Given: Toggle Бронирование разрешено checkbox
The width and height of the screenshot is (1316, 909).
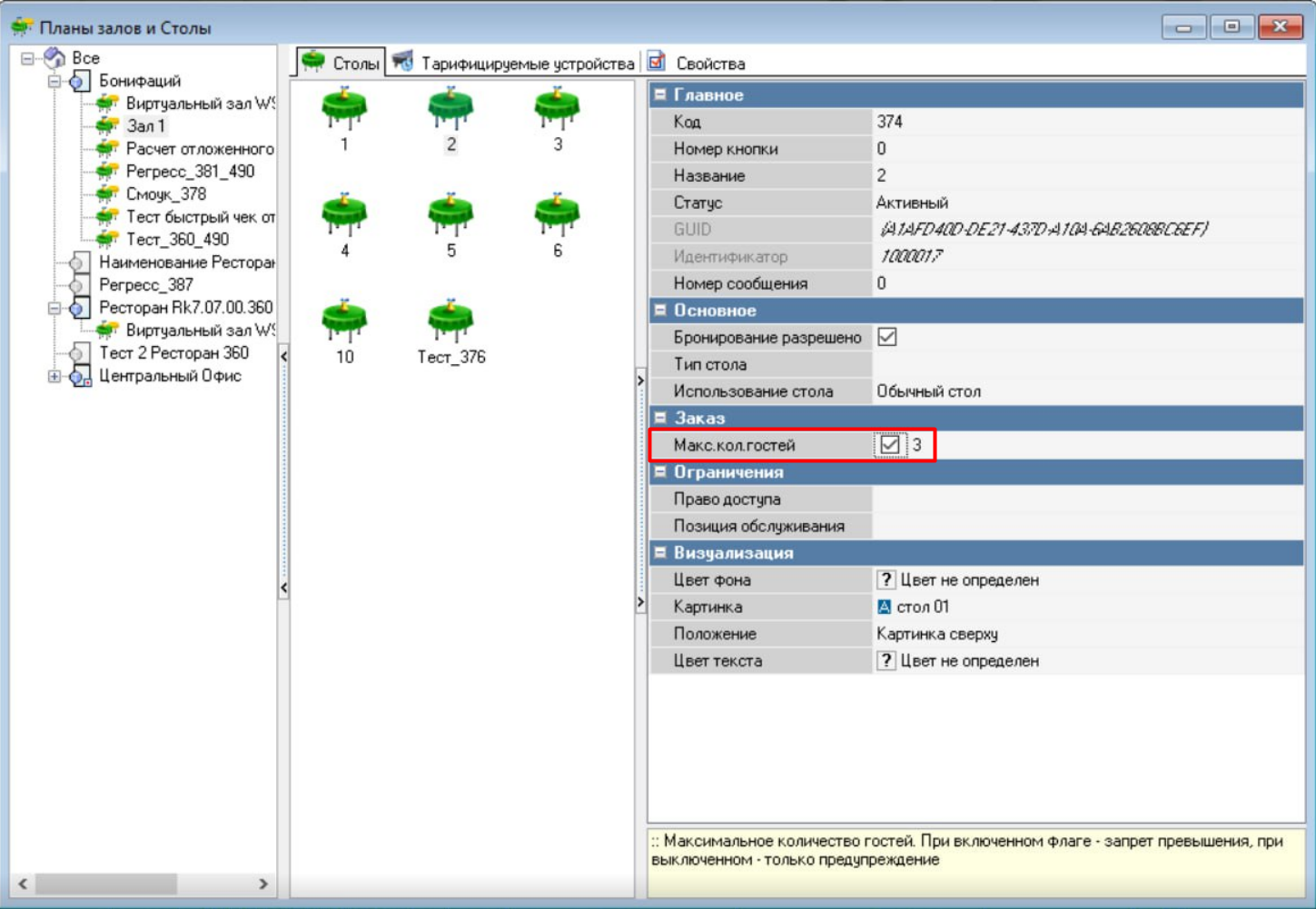Looking at the screenshot, I should point(887,337).
